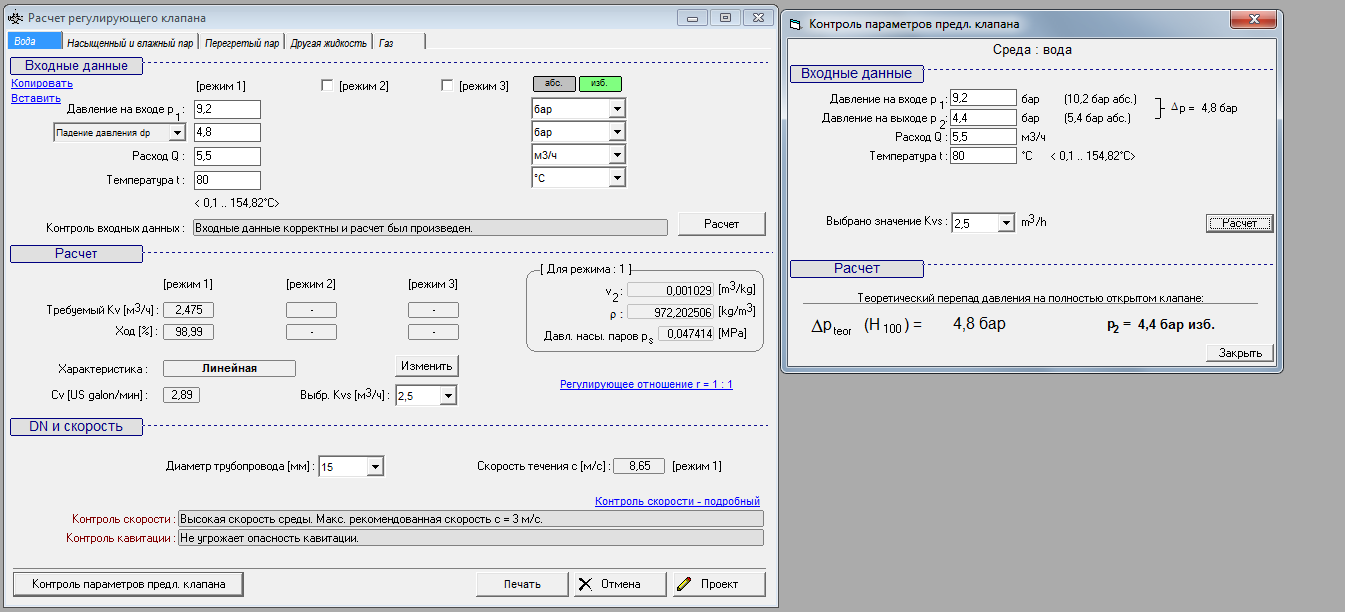Click the Проект button with pencil icon
Image resolution: width=1345 pixels, height=612 pixels.
tap(719, 584)
